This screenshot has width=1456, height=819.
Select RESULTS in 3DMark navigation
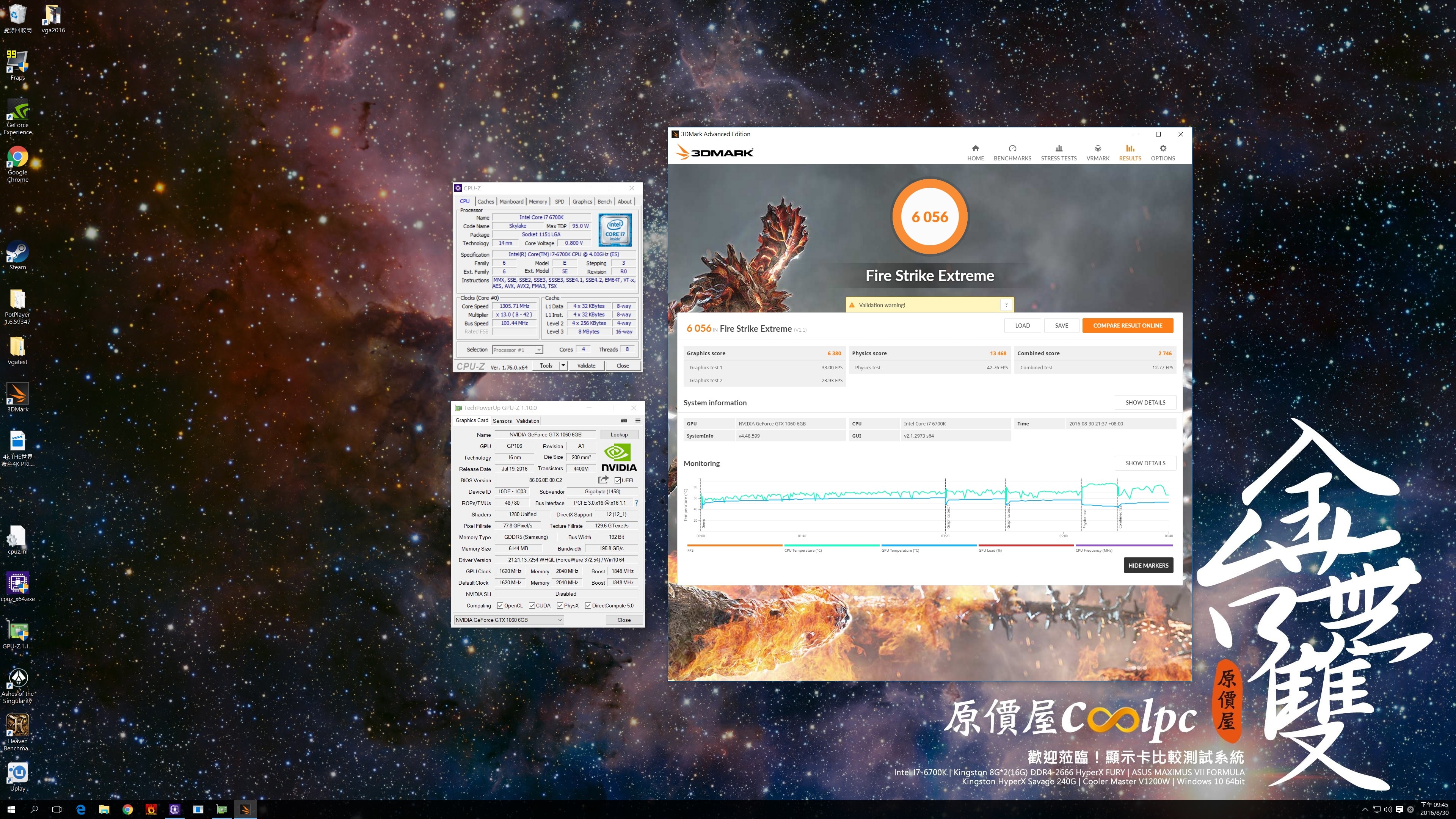(x=1130, y=152)
